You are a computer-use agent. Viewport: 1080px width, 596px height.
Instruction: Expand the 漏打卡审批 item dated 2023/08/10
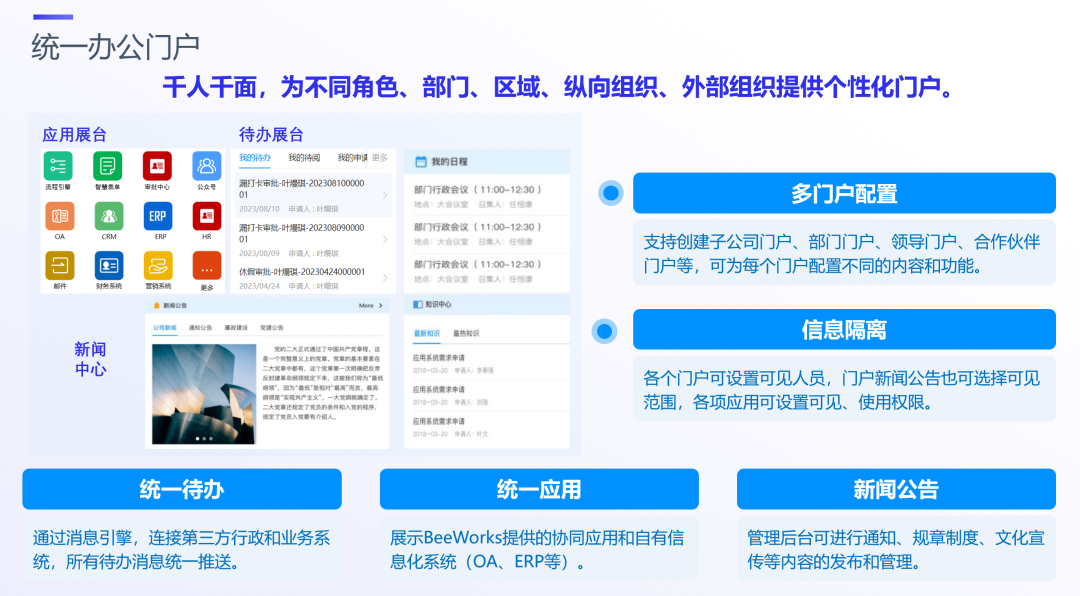385,196
